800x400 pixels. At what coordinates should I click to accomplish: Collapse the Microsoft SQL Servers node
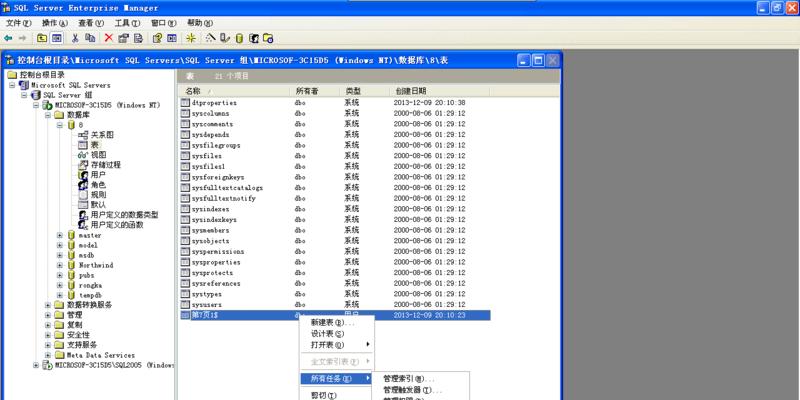[x=11, y=85]
